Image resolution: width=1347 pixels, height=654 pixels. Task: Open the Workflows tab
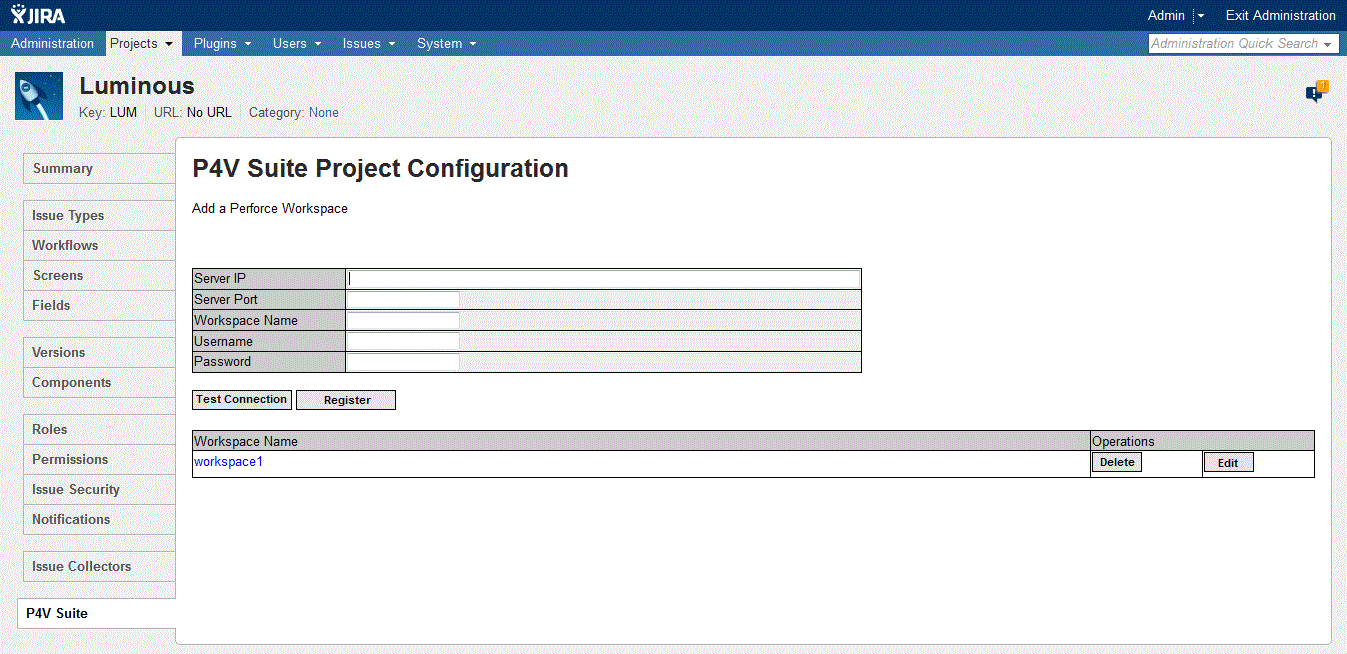99,245
